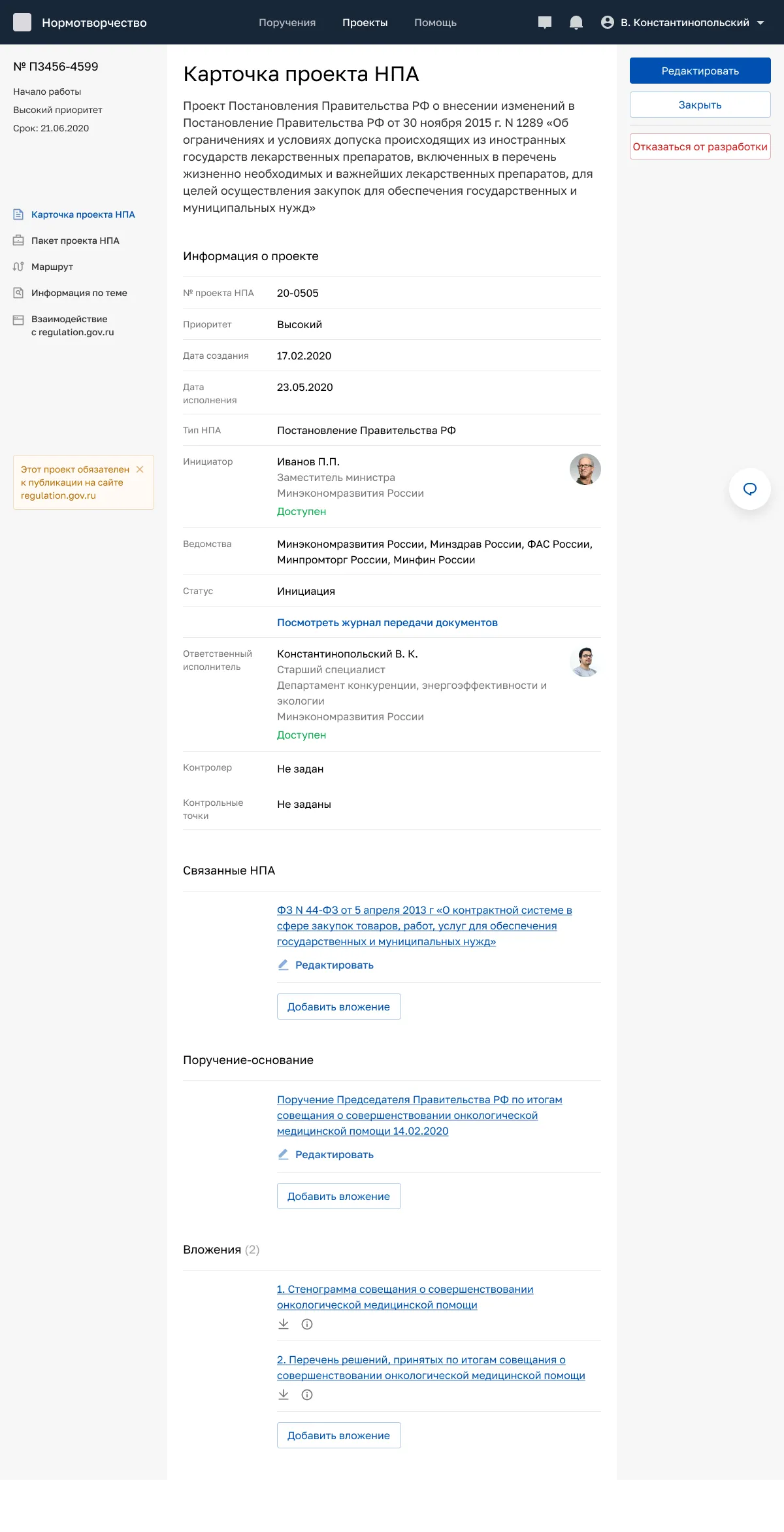
Task: Click the Карточка проекта НПА document icon
Action: pos(18,214)
